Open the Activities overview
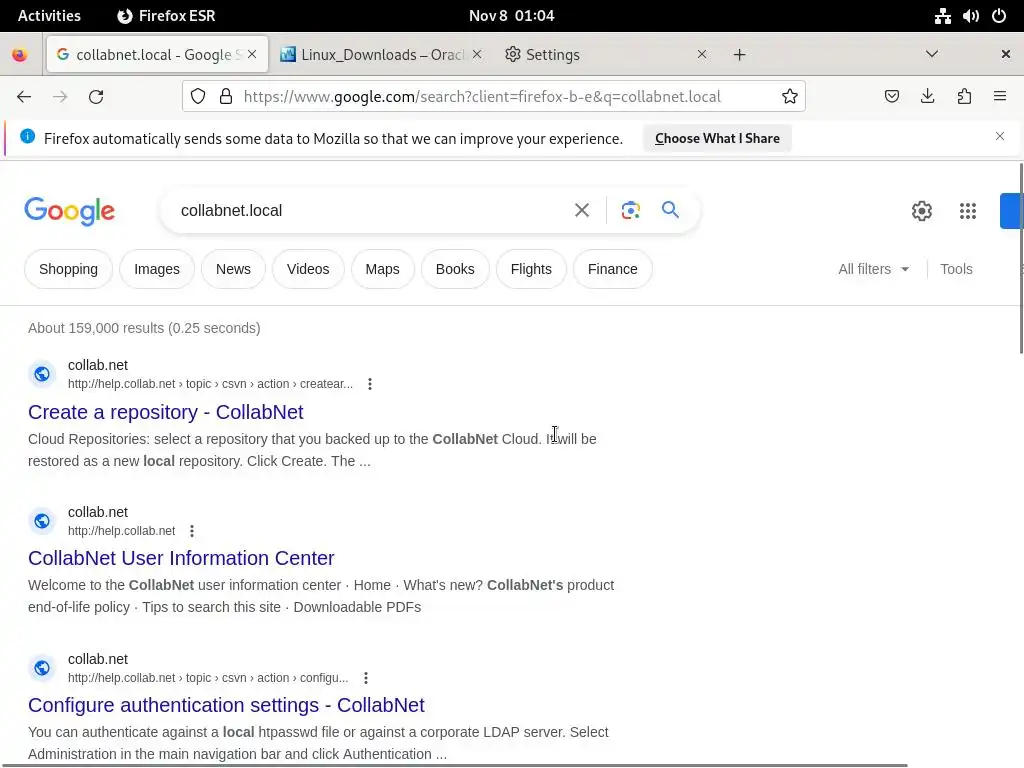1024x768 pixels. tap(49, 16)
